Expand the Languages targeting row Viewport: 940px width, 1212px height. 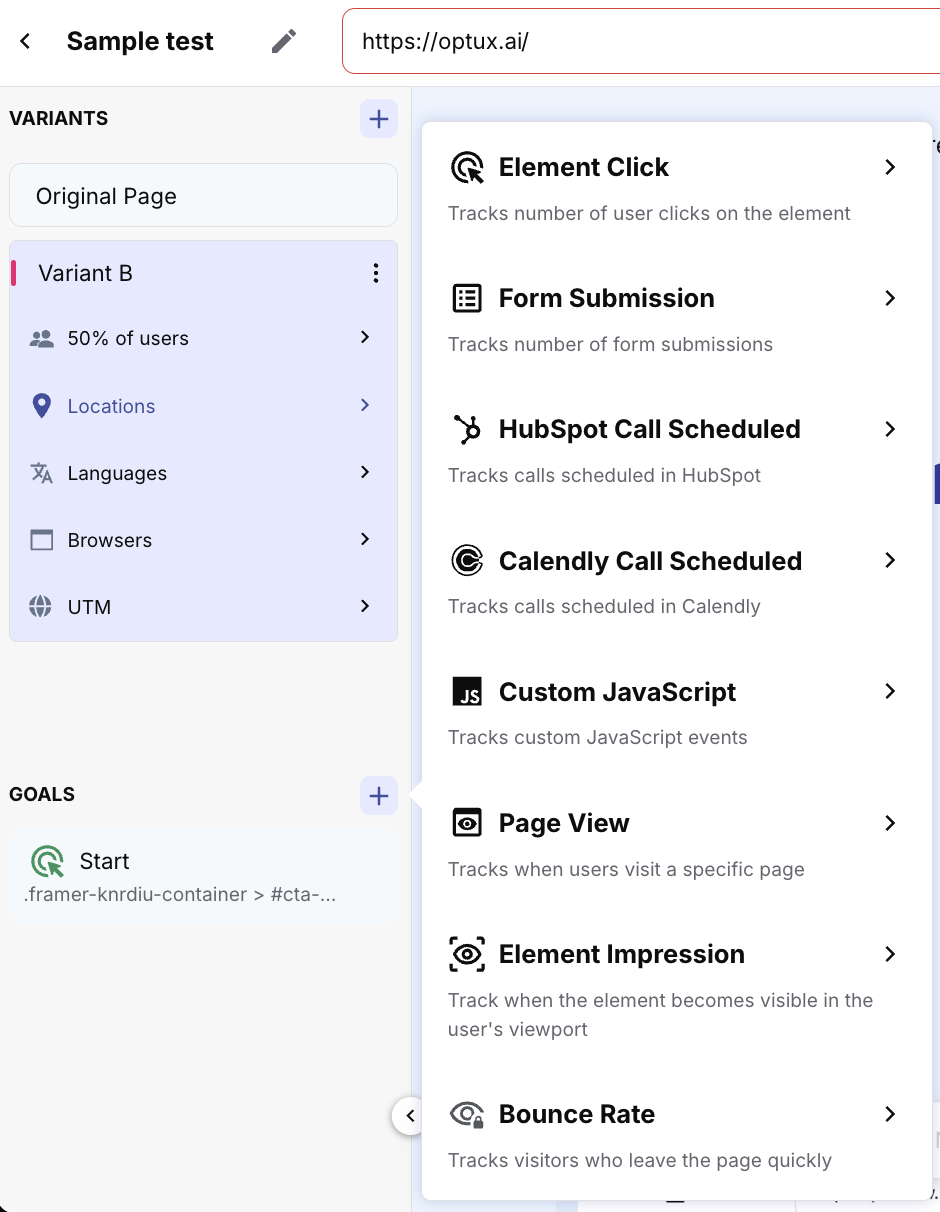(365, 472)
